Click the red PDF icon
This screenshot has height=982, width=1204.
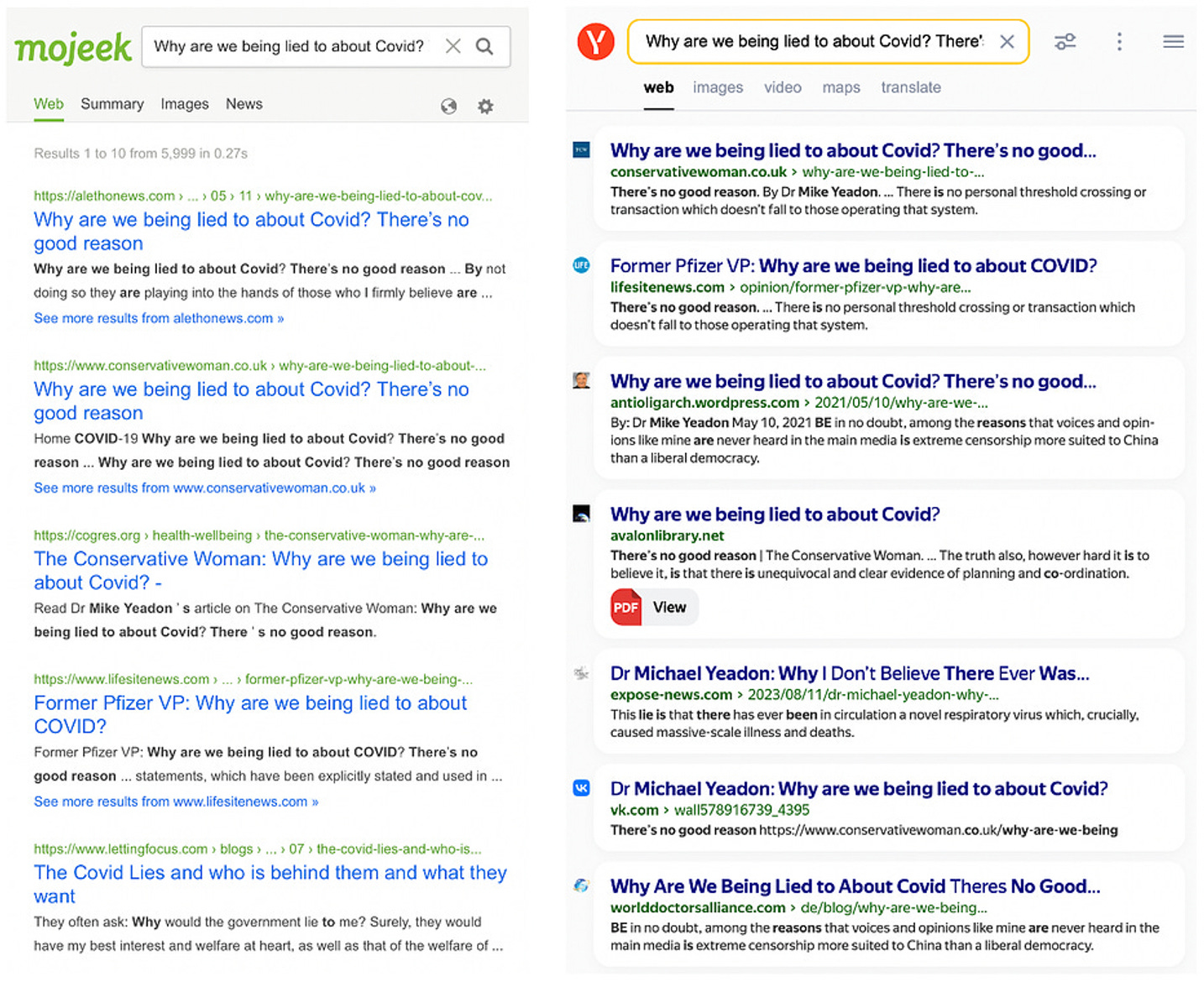(626, 607)
